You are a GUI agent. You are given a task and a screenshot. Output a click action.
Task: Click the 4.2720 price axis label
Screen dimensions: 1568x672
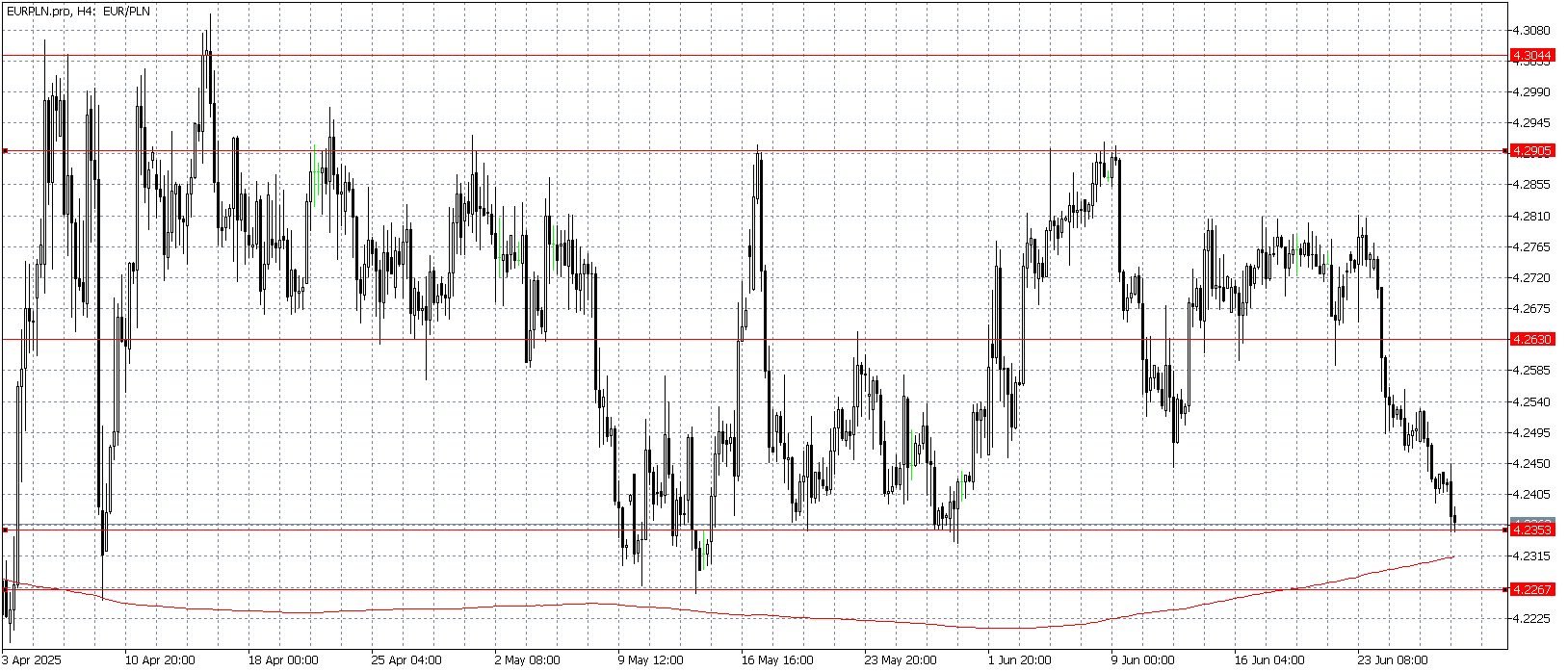[1531, 278]
